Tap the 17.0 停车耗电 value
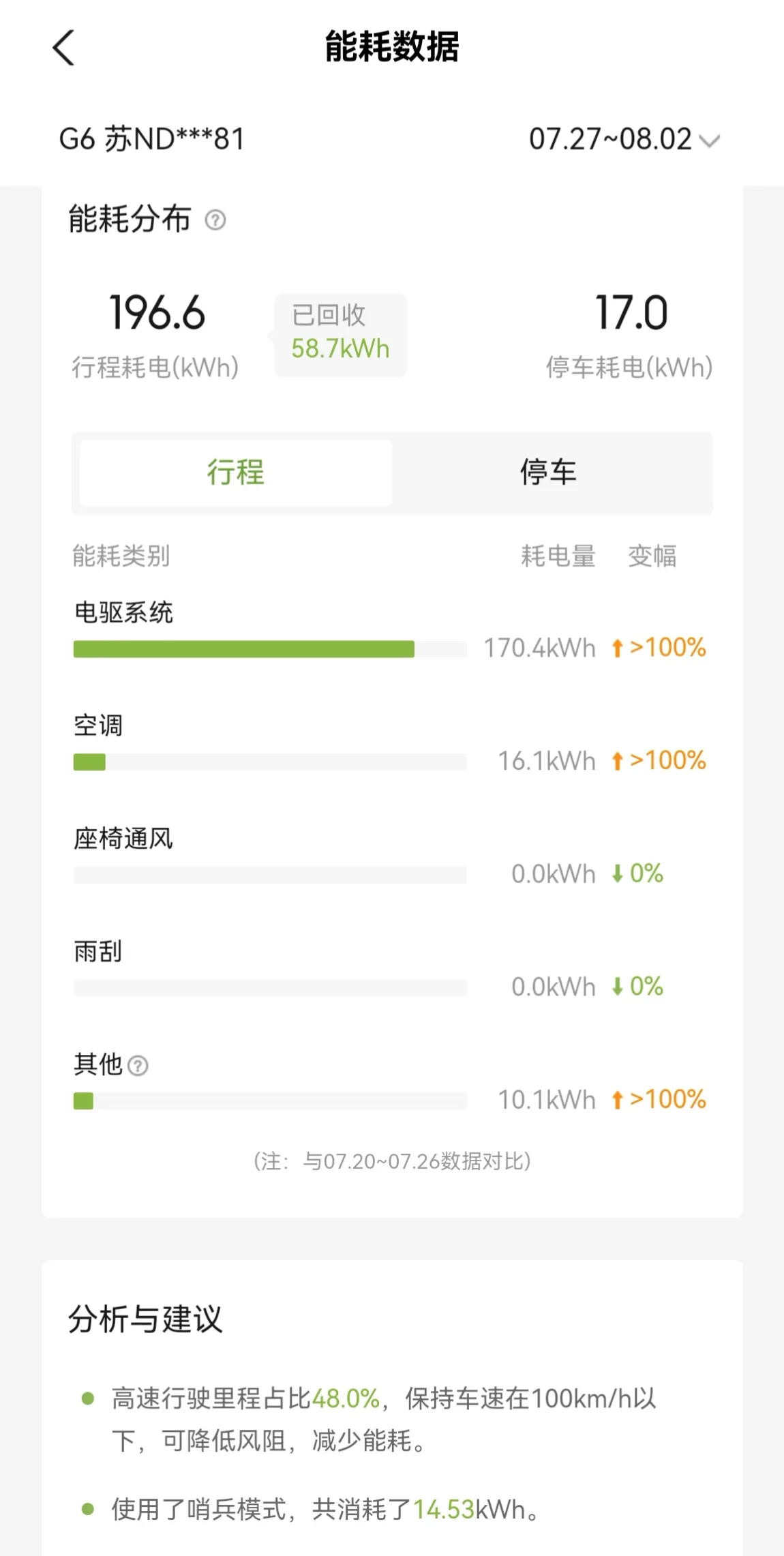This screenshot has width=784, height=1556. 631,313
